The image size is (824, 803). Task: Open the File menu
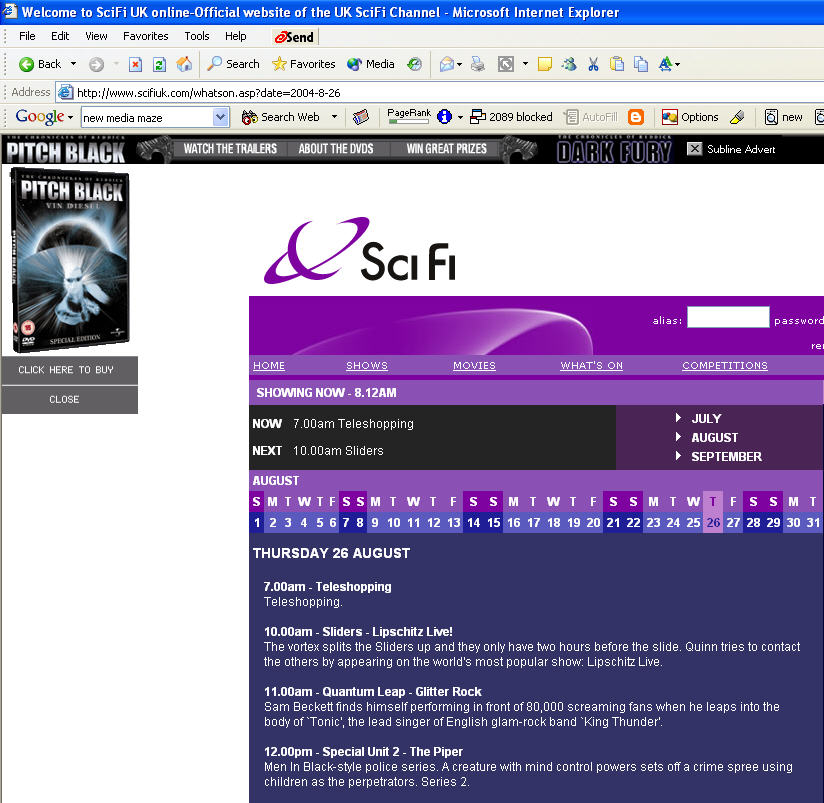click(27, 36)
